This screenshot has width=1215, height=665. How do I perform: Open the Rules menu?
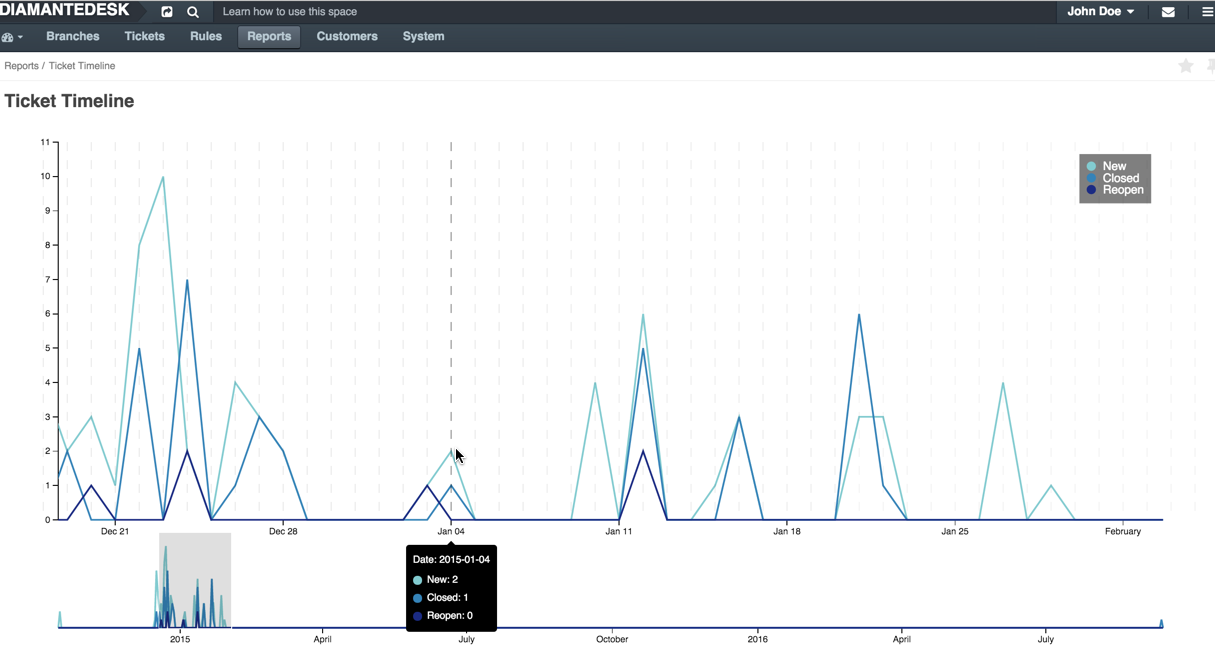tap(206, 36)
